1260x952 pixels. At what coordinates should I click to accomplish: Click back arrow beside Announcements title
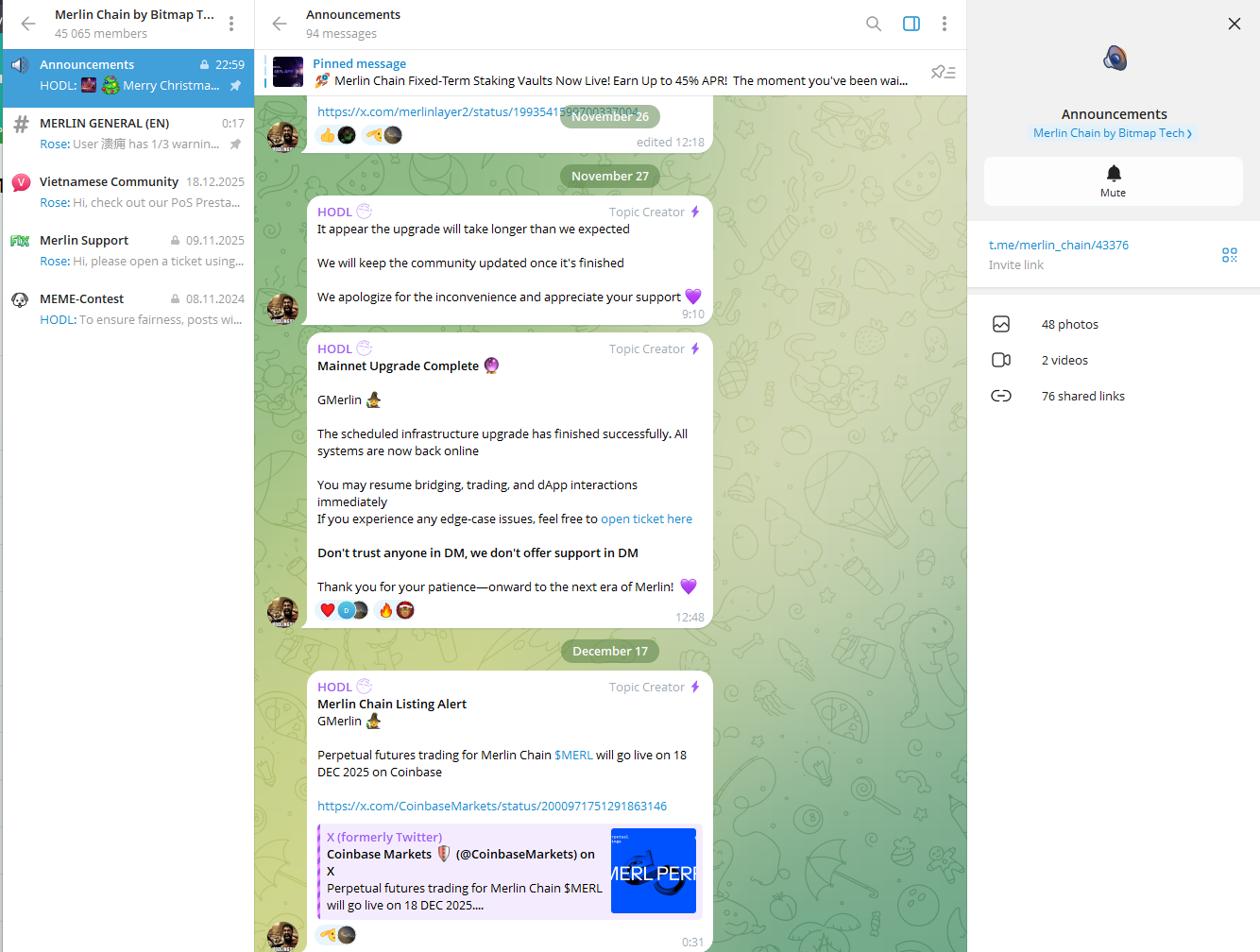tap(280, 24)
